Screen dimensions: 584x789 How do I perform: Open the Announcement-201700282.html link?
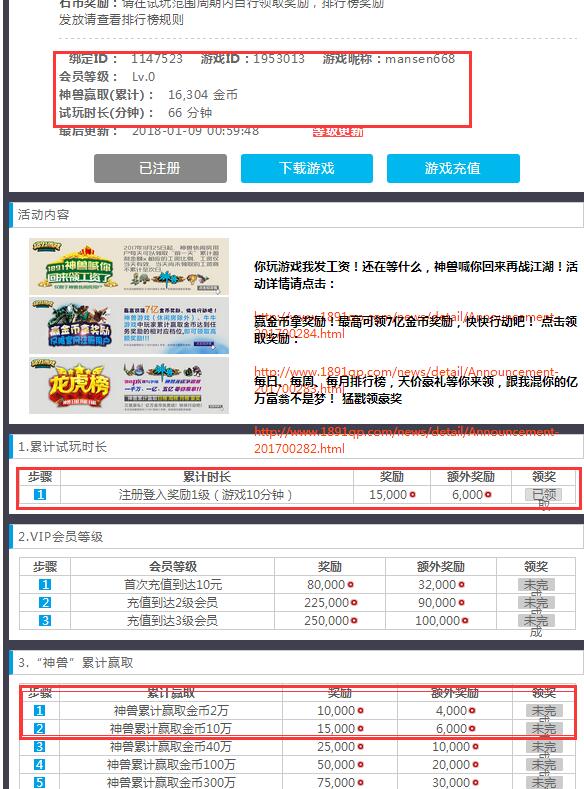point(405,440)
